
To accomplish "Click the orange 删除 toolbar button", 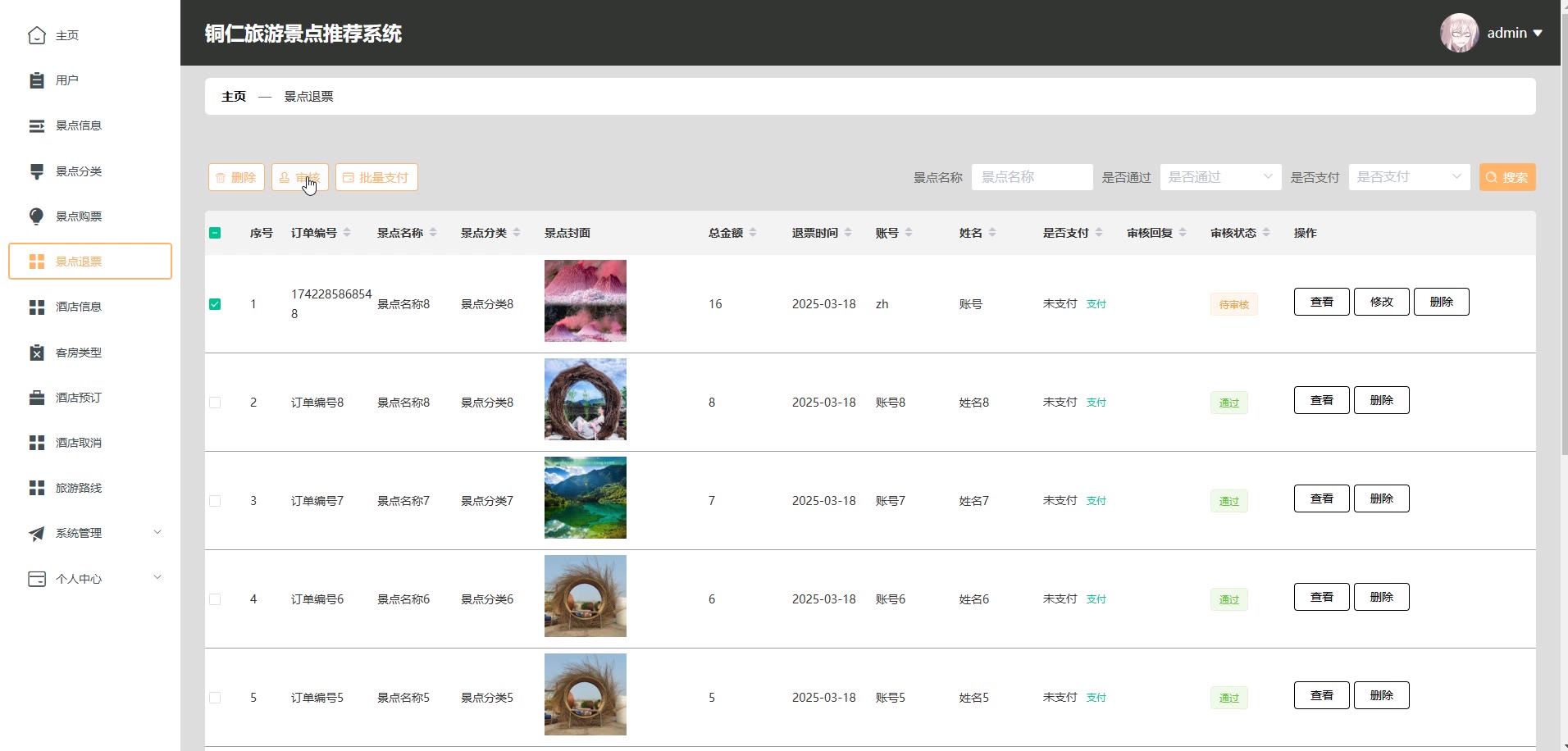I will [x=236, y=177].
